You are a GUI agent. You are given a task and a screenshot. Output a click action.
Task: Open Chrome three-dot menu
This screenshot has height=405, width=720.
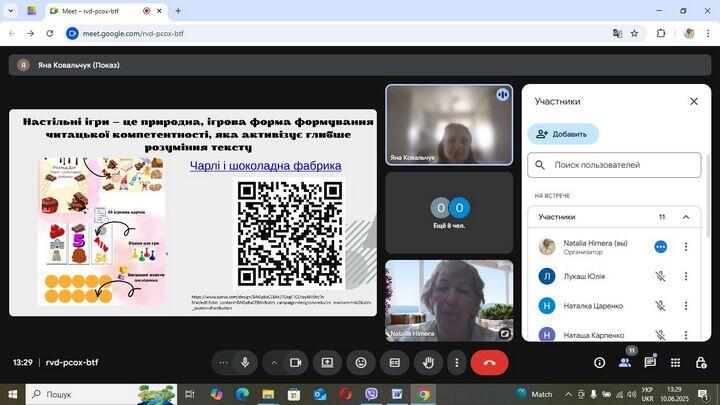(708, 34)
